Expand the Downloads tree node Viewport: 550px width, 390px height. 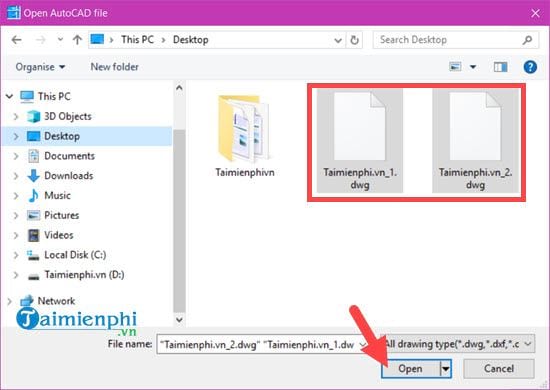click(x=16, y=176)
